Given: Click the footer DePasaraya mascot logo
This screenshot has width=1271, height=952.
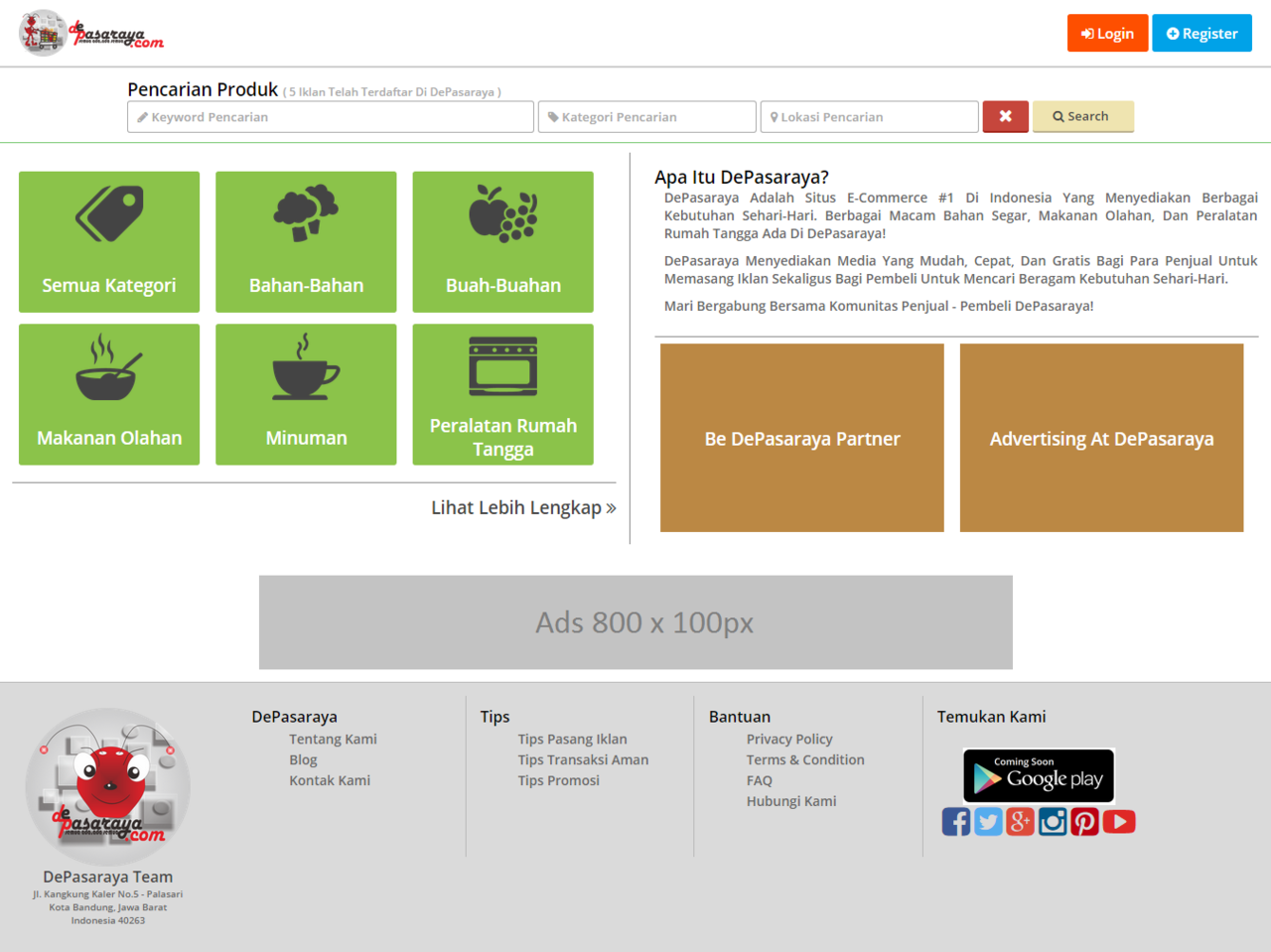Looking at the screenshot, I should click(108, 786).
